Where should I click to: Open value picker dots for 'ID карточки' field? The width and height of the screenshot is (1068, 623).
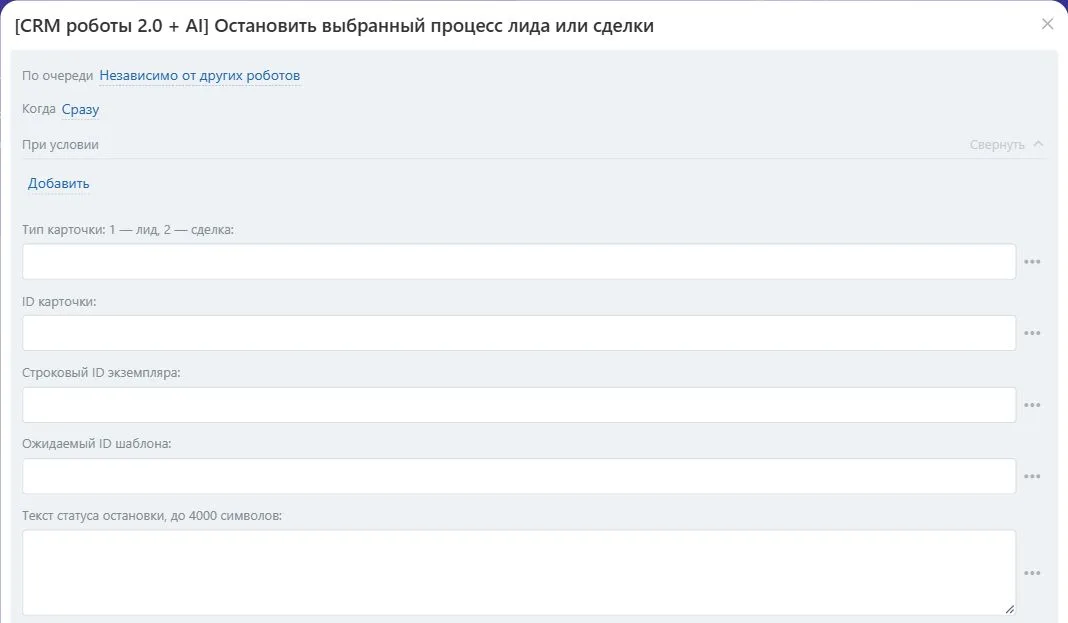[x=1032, y=333]
